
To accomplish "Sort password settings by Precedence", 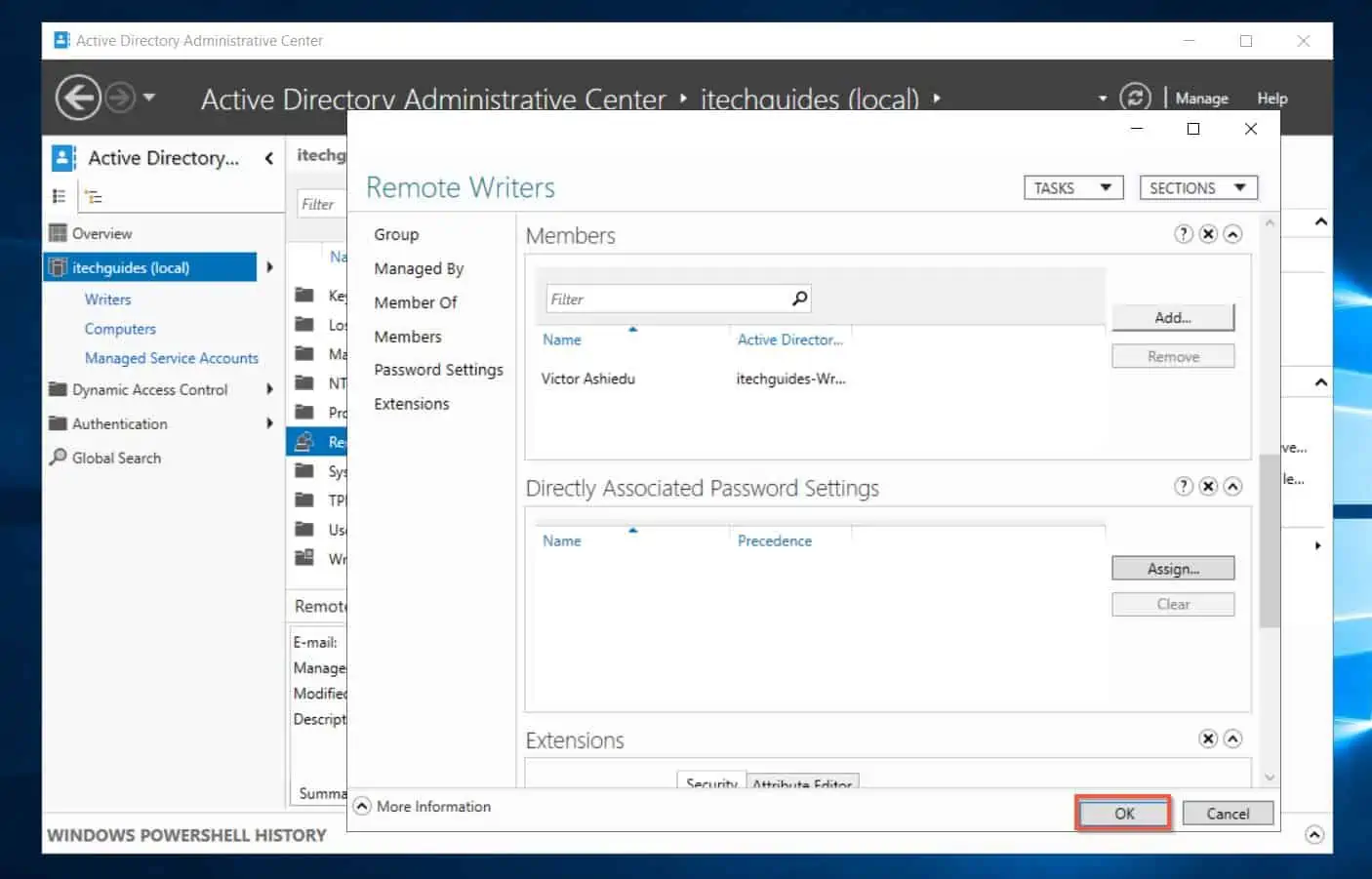I will pyautogui.click(x=775, y=540).
